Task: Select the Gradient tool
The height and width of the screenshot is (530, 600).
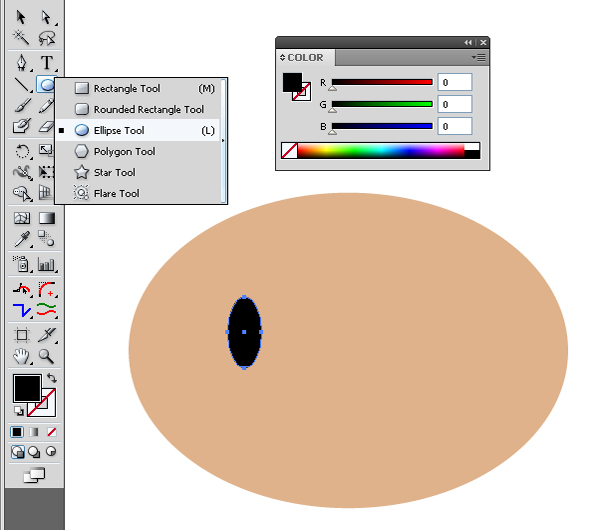Action: pyautogui.click(x=47, y=218)
